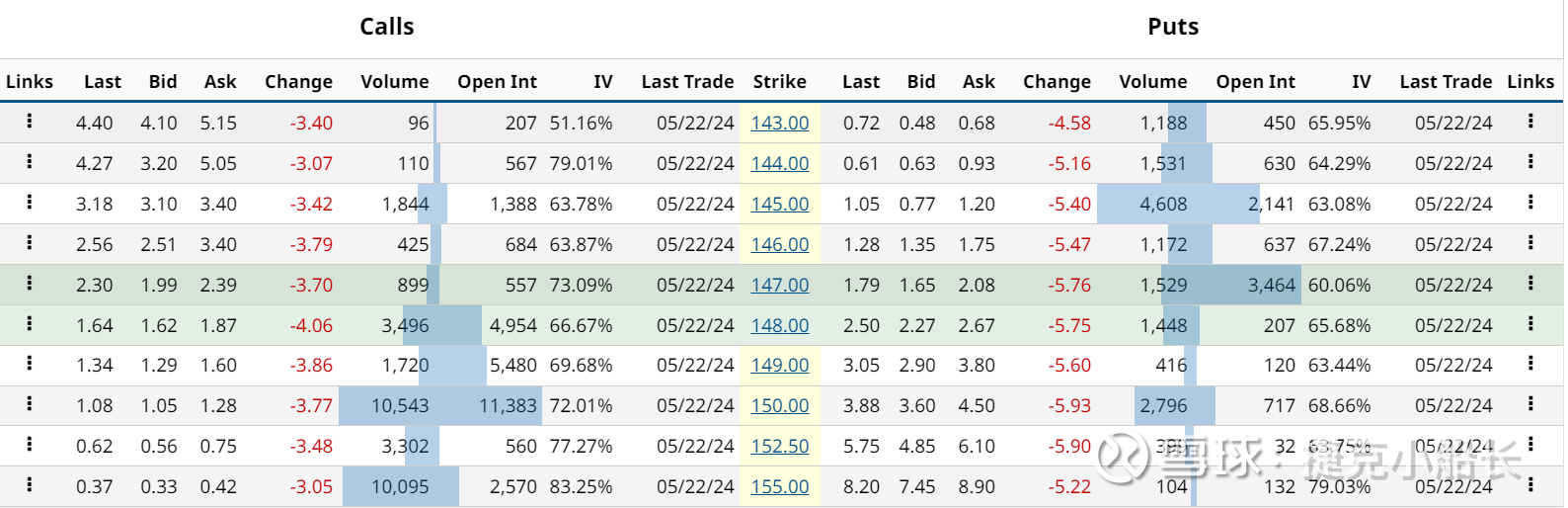The height and width of the screenshot is (508, 1568).
Task: Follow the 152.50 strike link
Action: [x=779, y=447]
